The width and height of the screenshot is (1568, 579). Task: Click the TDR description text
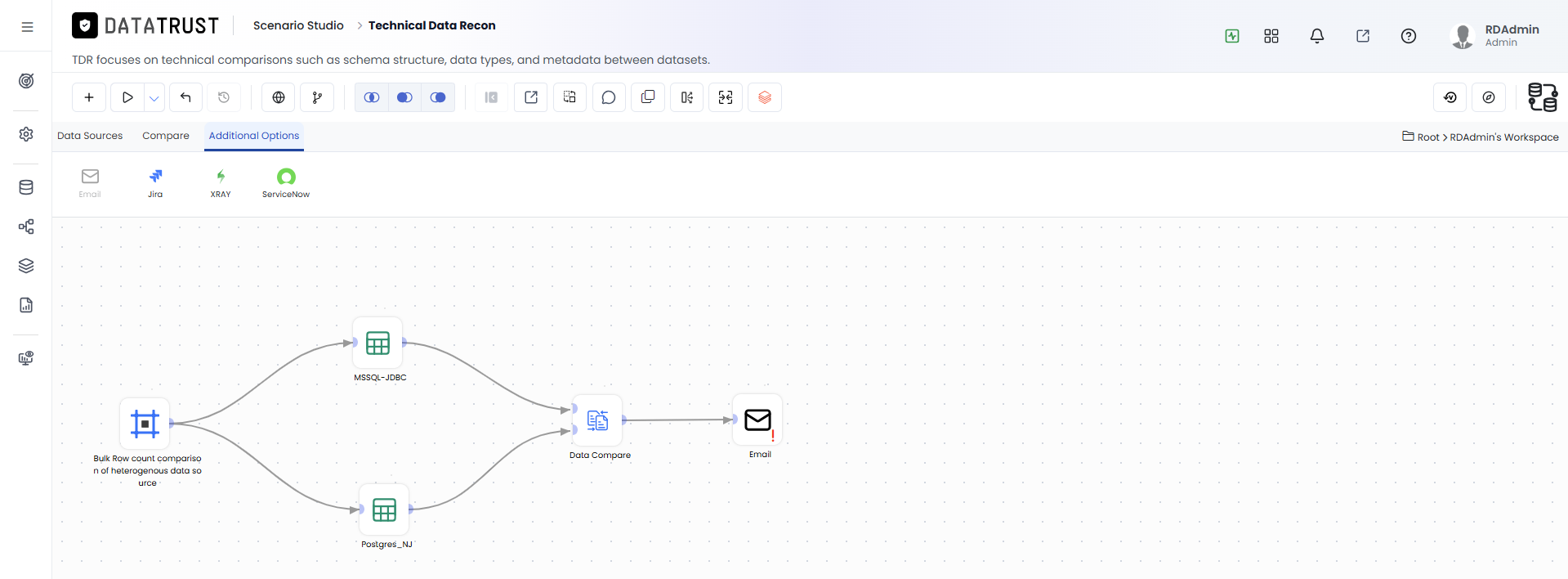391,60
